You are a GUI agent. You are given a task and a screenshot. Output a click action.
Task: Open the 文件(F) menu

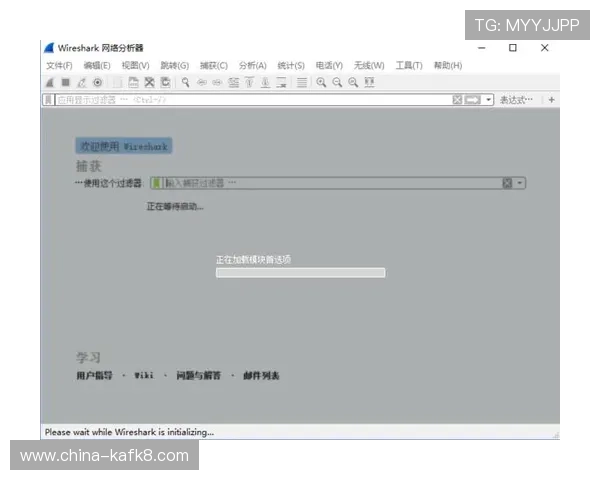59,65
